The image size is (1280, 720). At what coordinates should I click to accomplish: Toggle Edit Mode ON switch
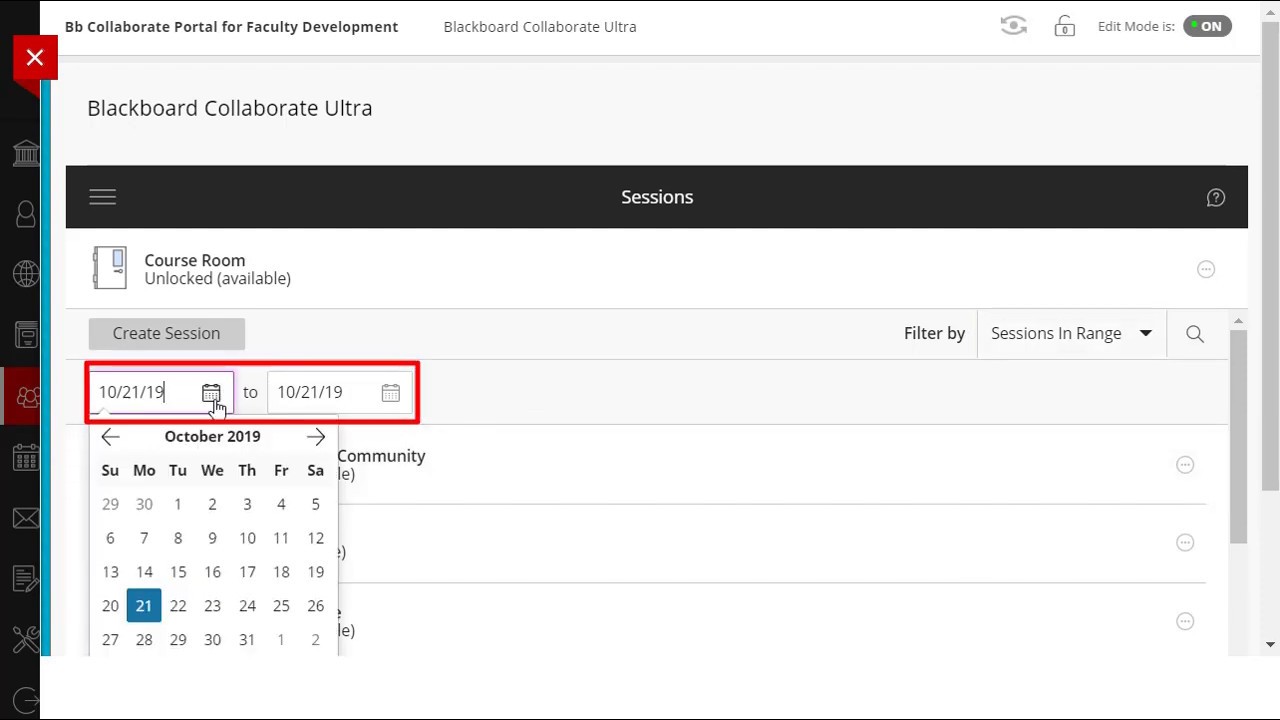[1207, 27]
